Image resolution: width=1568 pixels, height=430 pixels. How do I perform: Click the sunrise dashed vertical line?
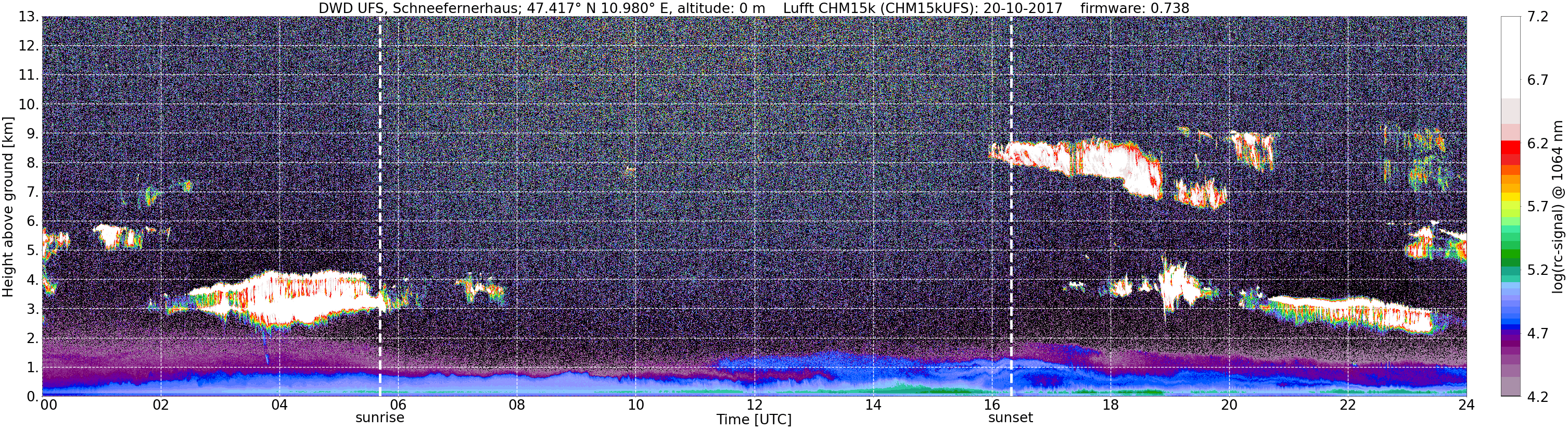coord(380,207)
